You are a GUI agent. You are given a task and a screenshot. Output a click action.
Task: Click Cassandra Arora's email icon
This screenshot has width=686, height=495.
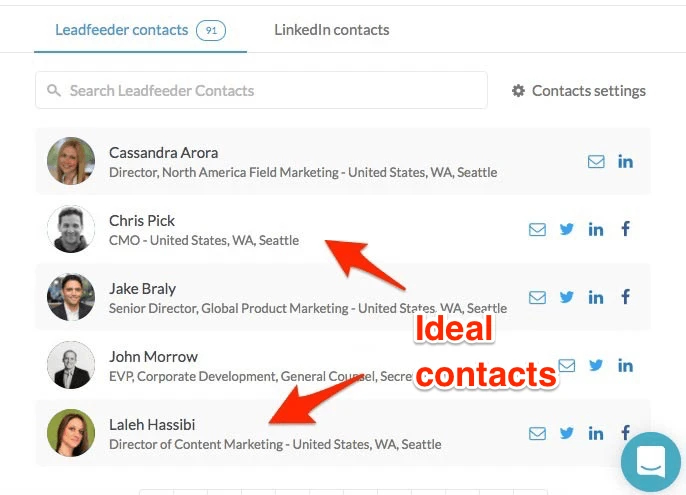[x=596, y=161]
